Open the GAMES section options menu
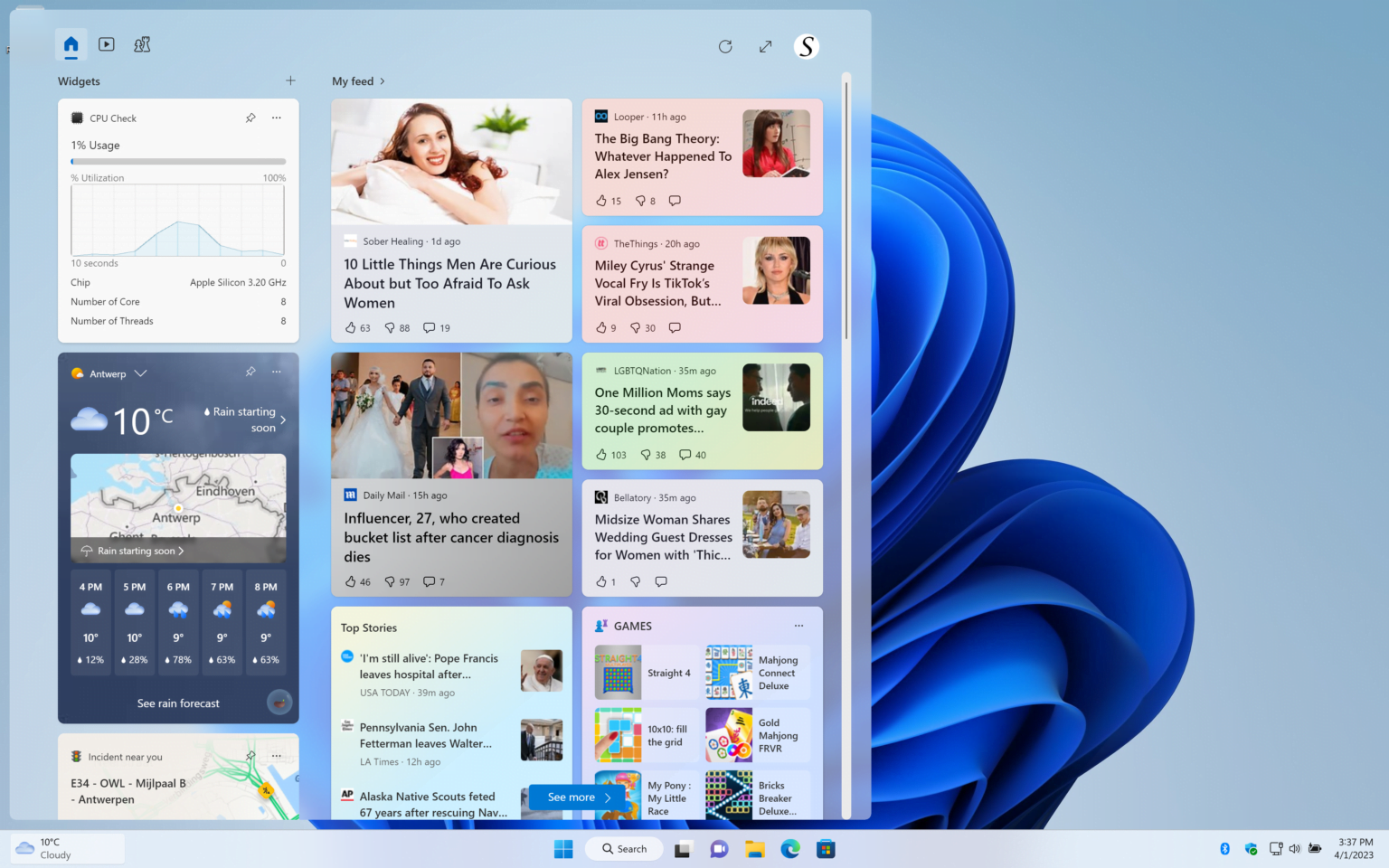Screen dimensions: 1389x868 click(x=798, y=625)
